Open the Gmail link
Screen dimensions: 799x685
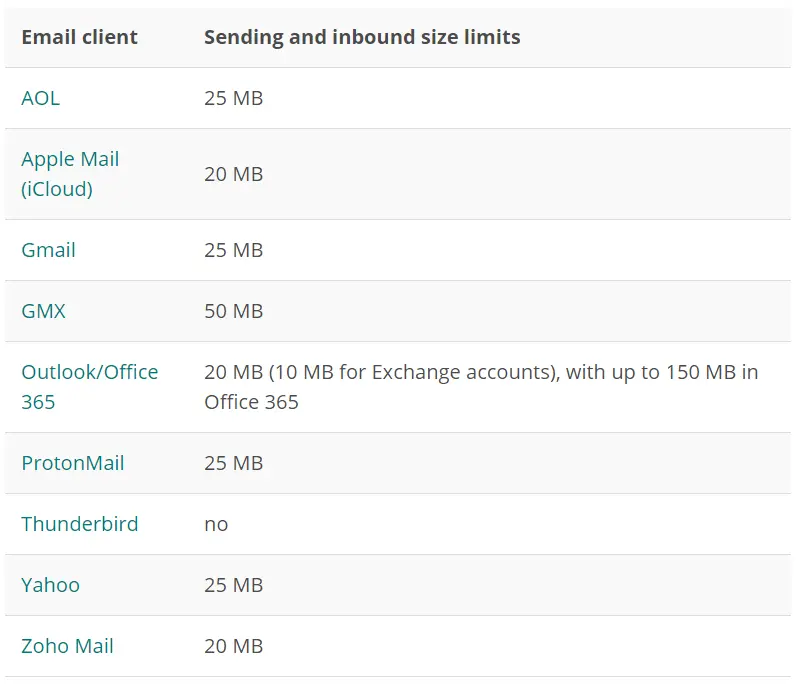[48, 250]
